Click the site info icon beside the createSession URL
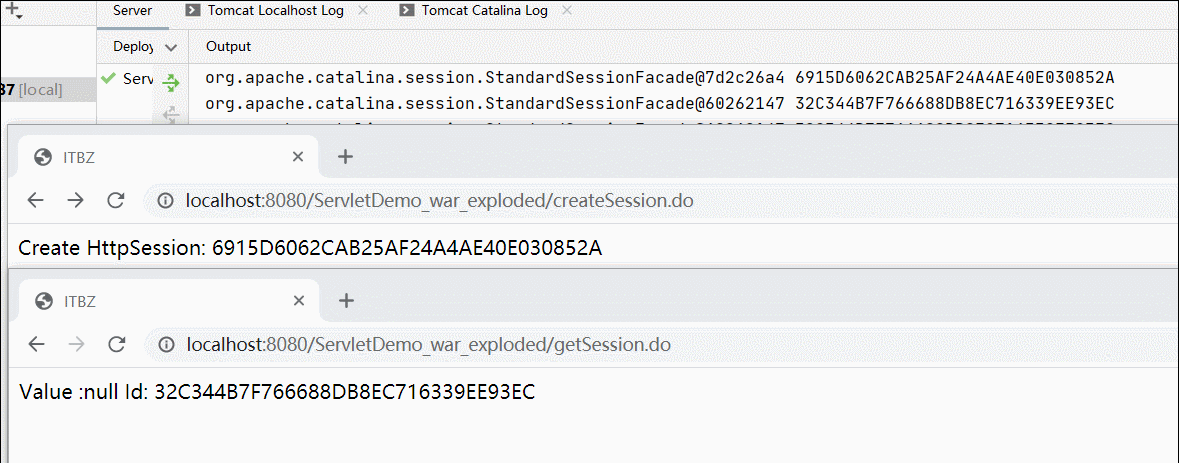Viewport: 1179px width, 463px height. [165, 201]
